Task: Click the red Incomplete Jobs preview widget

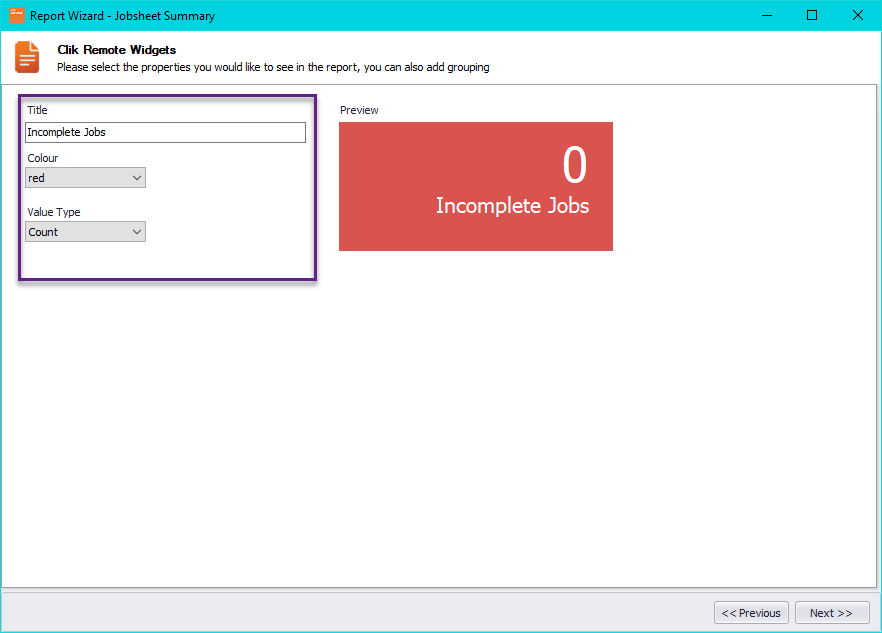Action: pyautogui.click(x=476, y=186)
